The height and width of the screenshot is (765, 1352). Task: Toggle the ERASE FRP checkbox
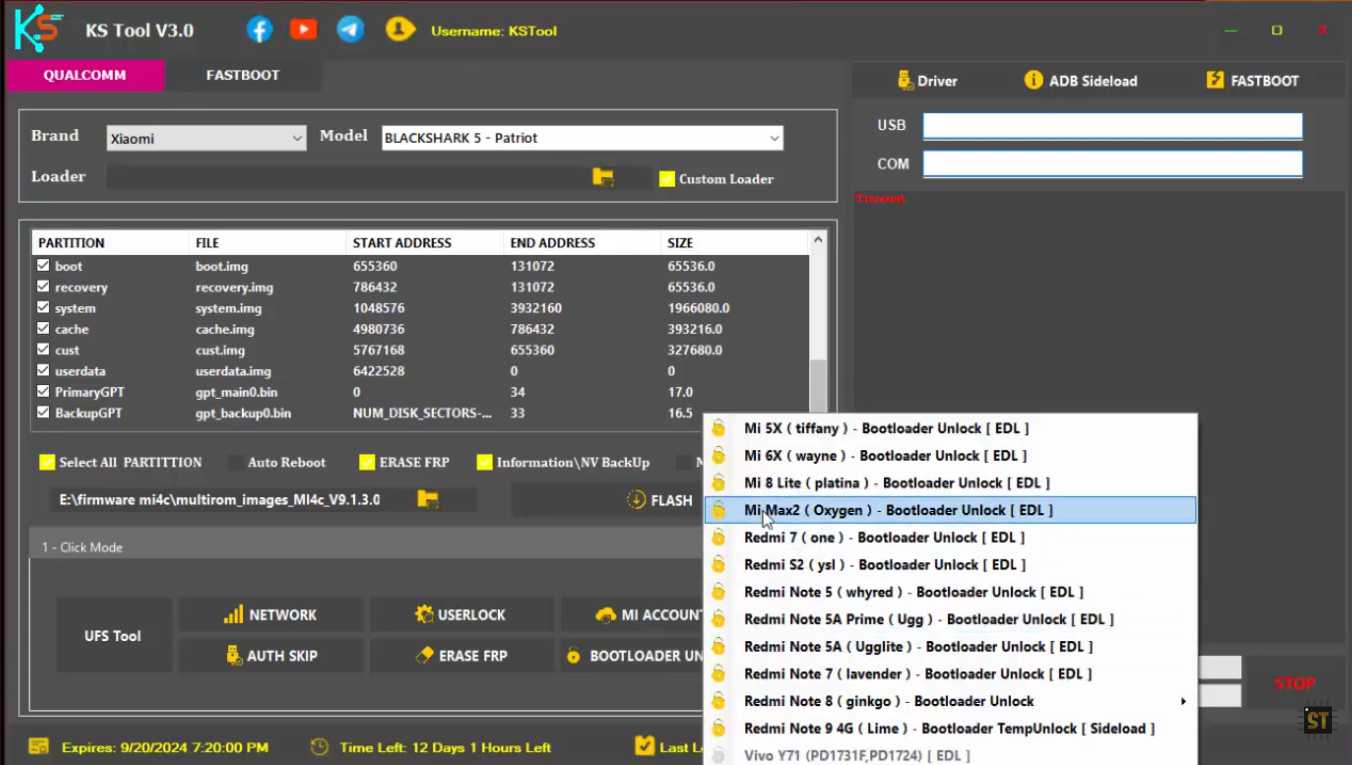click(x=367, y=463)
